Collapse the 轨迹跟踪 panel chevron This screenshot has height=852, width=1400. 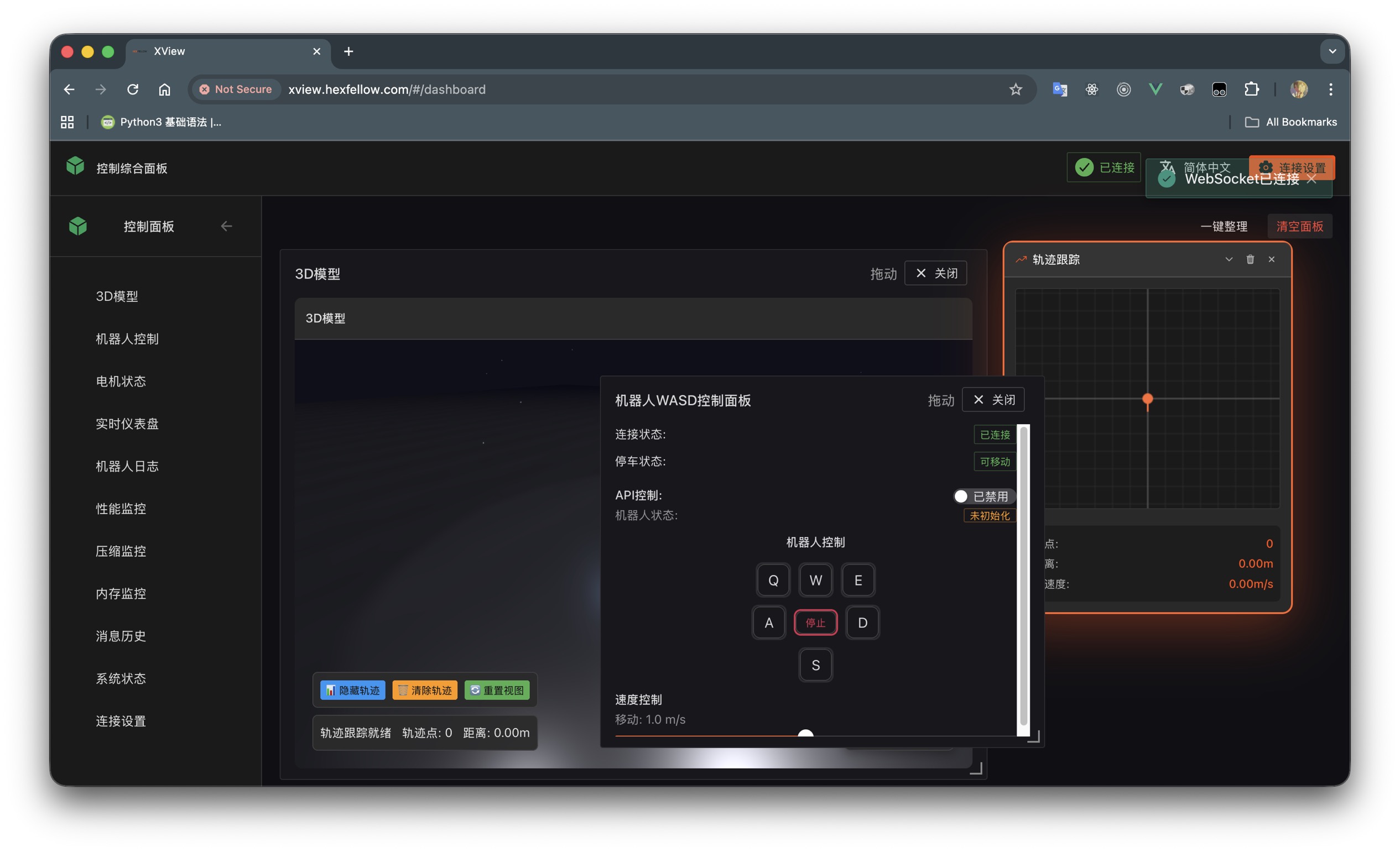(1229, 259)
